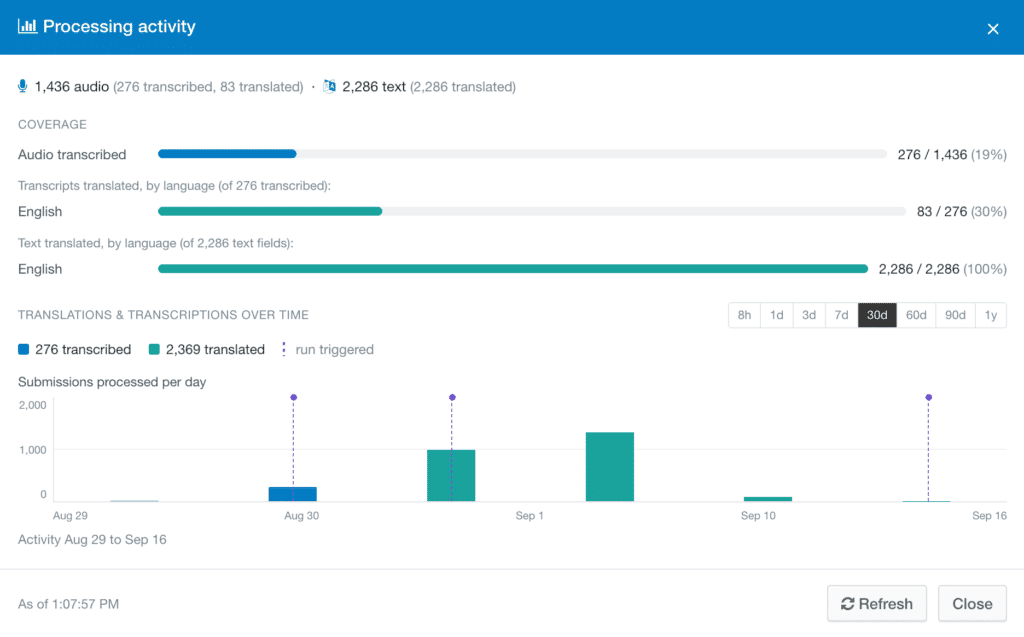The height and width of the screenshot is (637, 1024).
Task: Close the dialog with the X icon
Action: pyautogui.click(x=993, y=29)
